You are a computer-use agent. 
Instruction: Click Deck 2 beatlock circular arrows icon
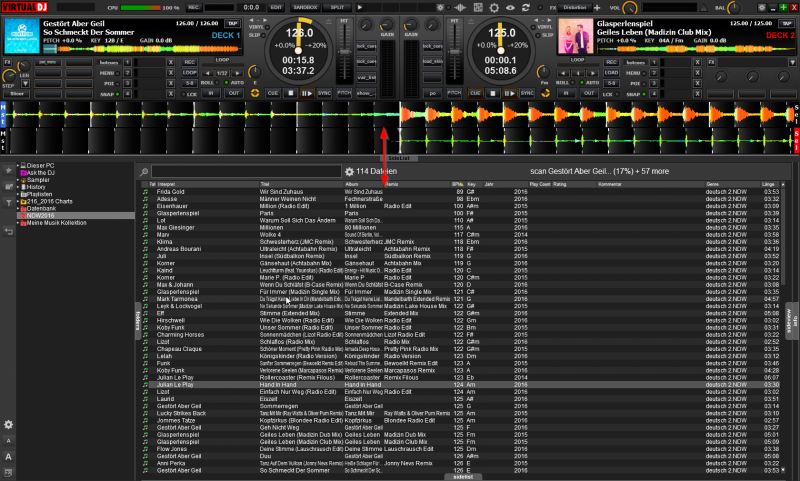tap(545, 93)
